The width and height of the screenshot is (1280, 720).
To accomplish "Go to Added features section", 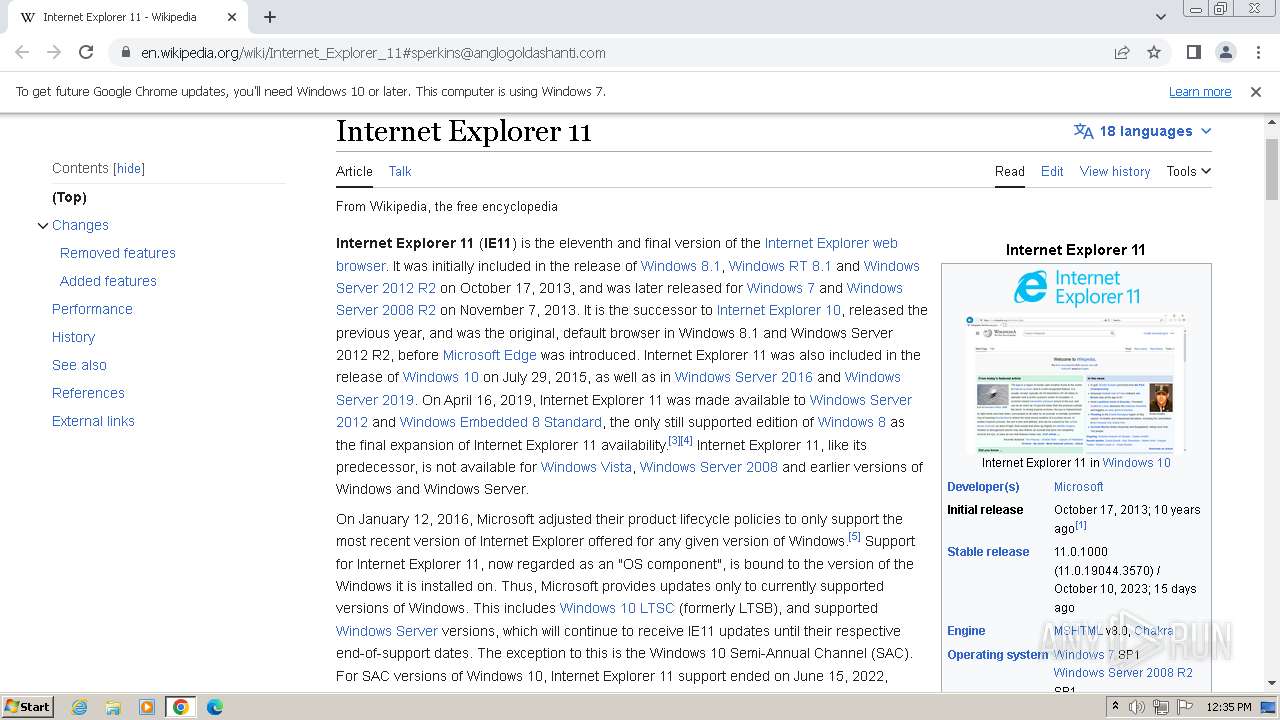I will [x=108, y=281].
